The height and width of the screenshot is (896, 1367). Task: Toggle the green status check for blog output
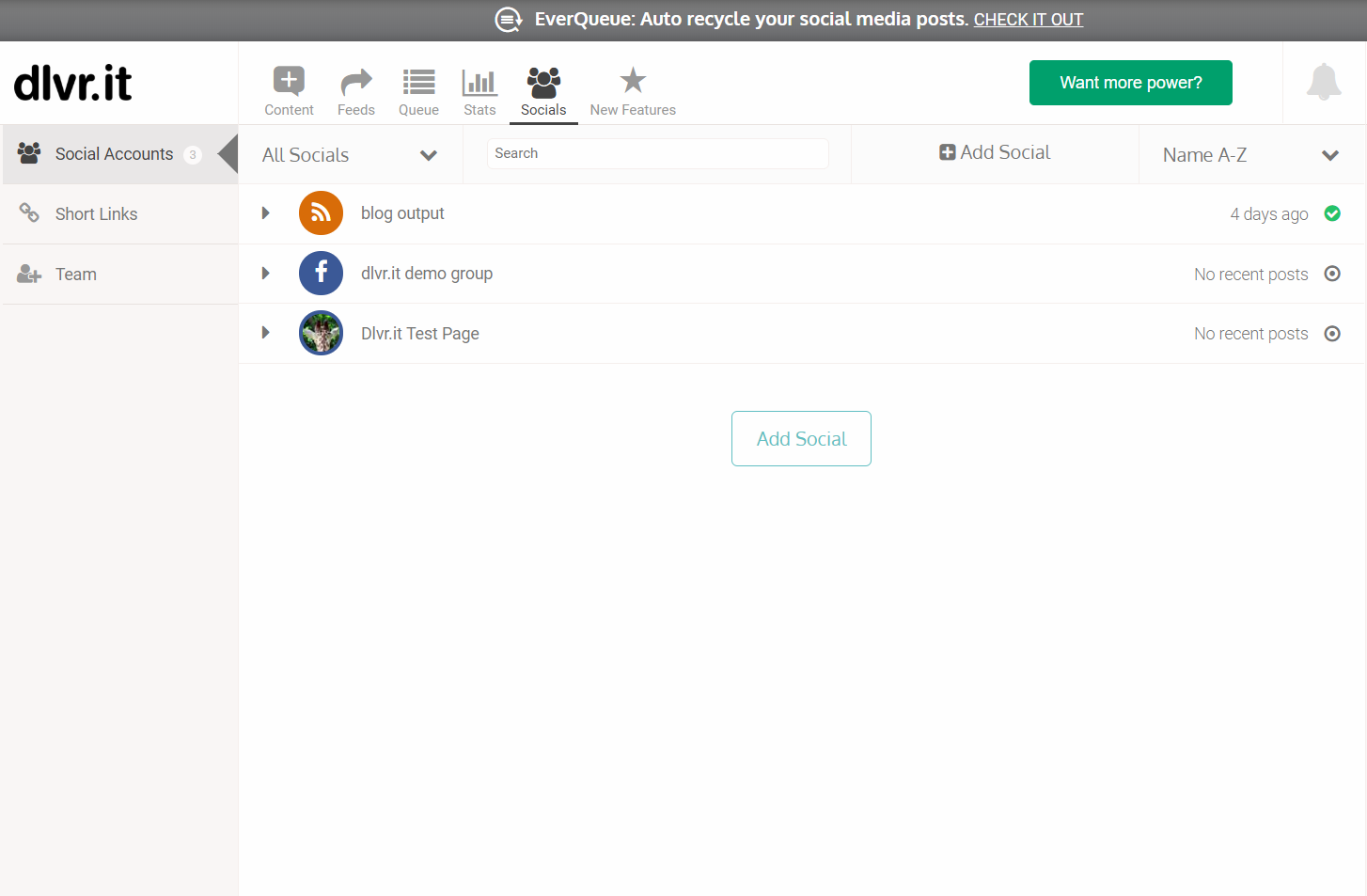(1332, 213)
